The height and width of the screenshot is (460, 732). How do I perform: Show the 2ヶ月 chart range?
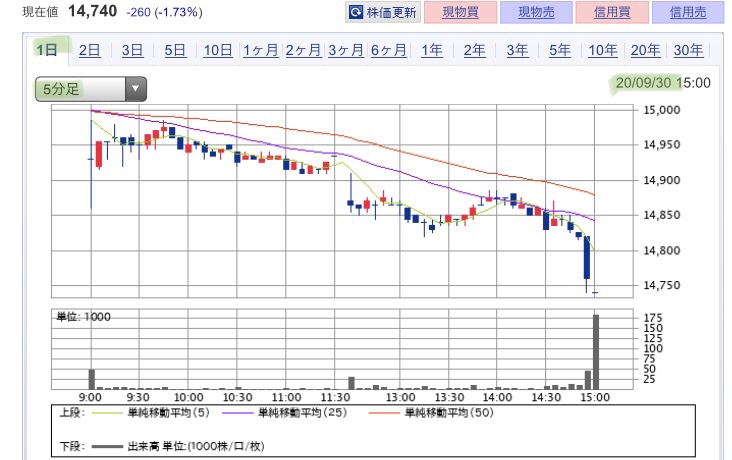click(x=303, y=50)
